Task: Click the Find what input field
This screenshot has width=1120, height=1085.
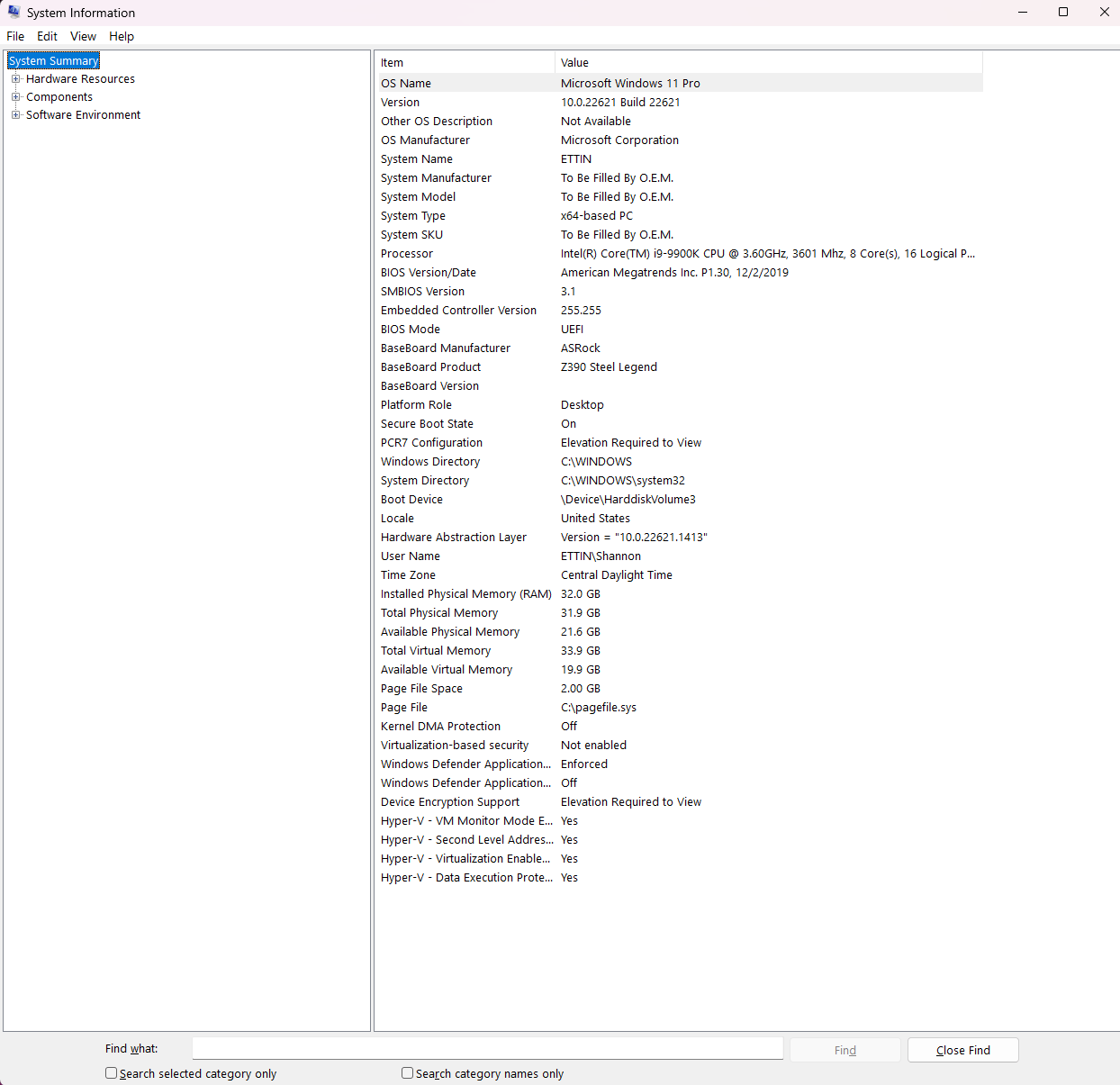Action: 487,1048
